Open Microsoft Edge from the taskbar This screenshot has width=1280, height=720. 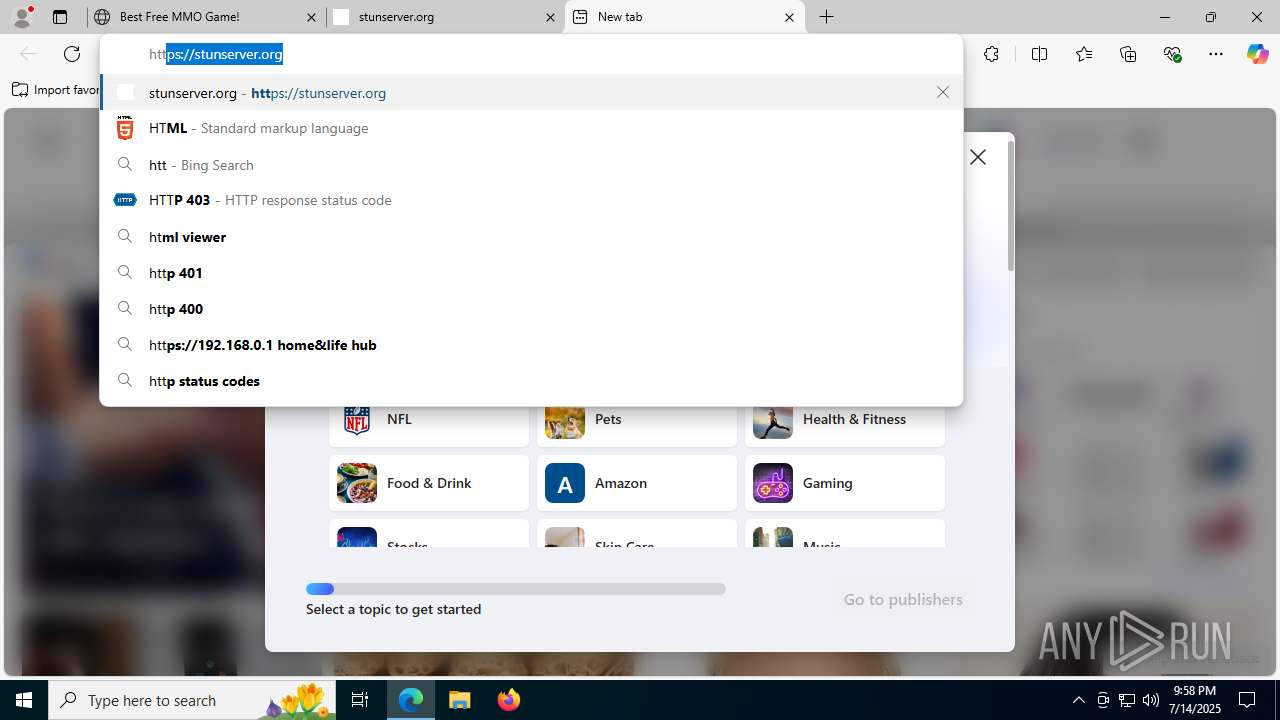[x=411, y=700]
